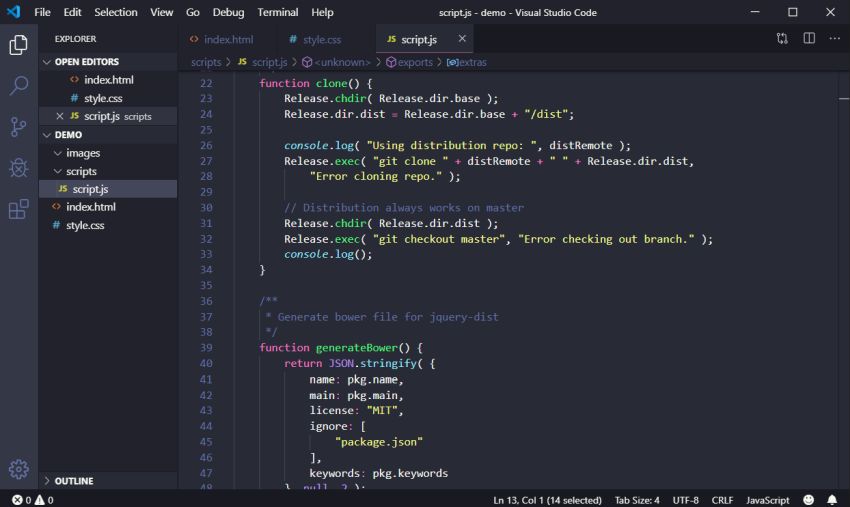Open the Terminal menu
Image resolution: width=850 pixels, height=507 pixels.
[x=277, y=12]
